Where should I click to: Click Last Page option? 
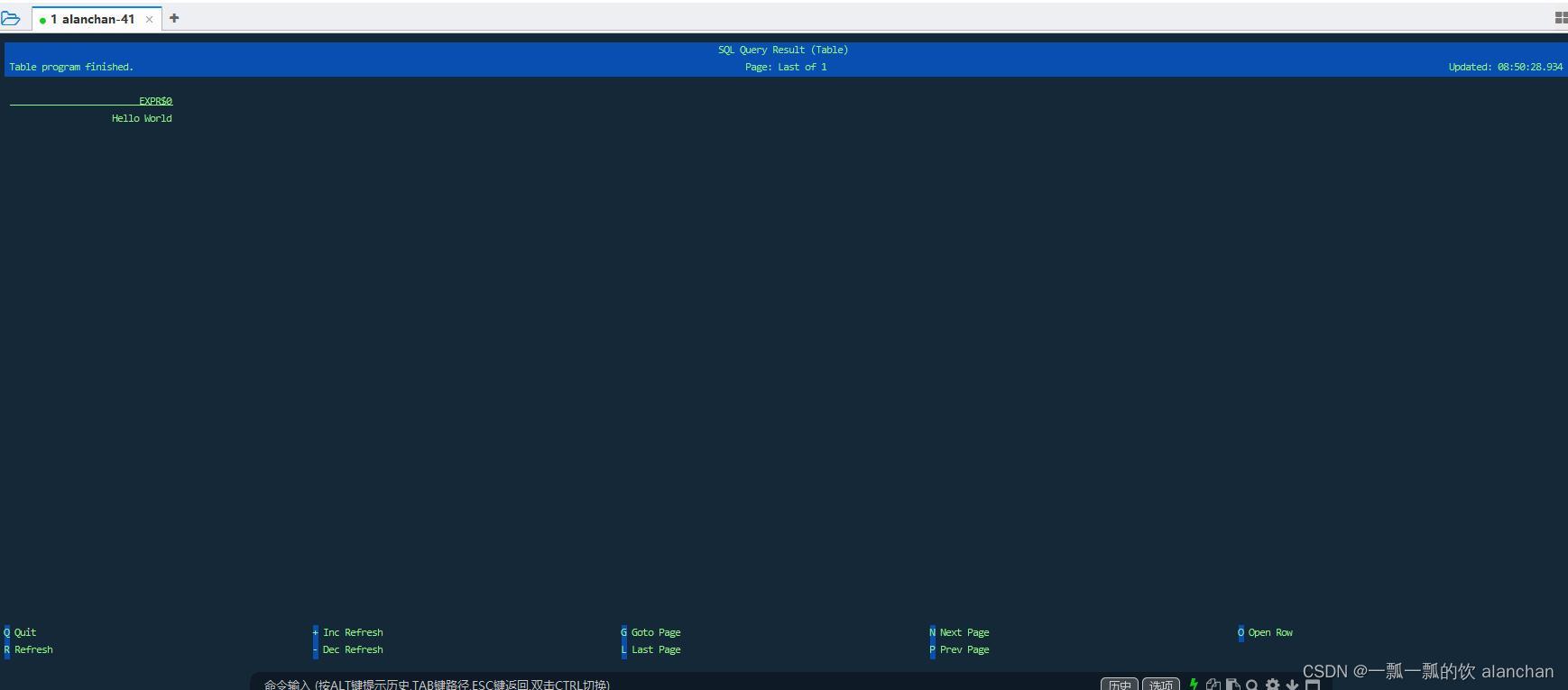651,649
